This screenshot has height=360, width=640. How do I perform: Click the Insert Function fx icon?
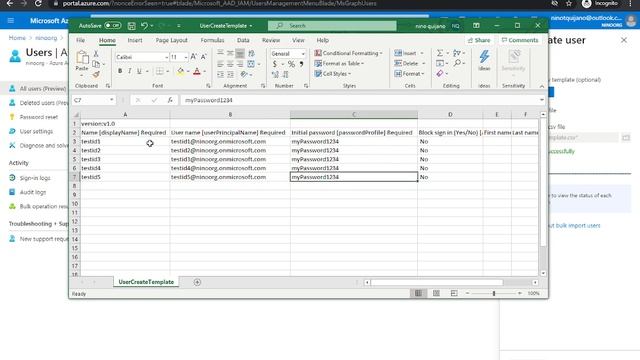[170, 100]
